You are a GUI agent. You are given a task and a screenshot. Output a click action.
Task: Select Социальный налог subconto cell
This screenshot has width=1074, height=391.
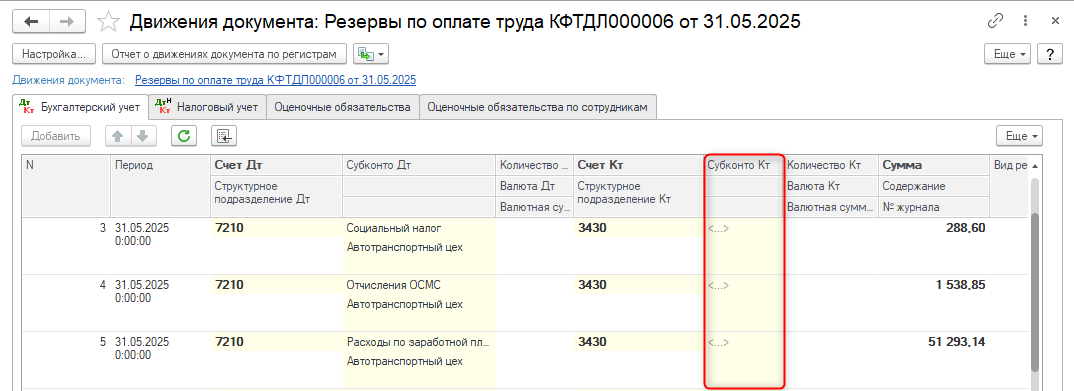[x=418, y=228]
